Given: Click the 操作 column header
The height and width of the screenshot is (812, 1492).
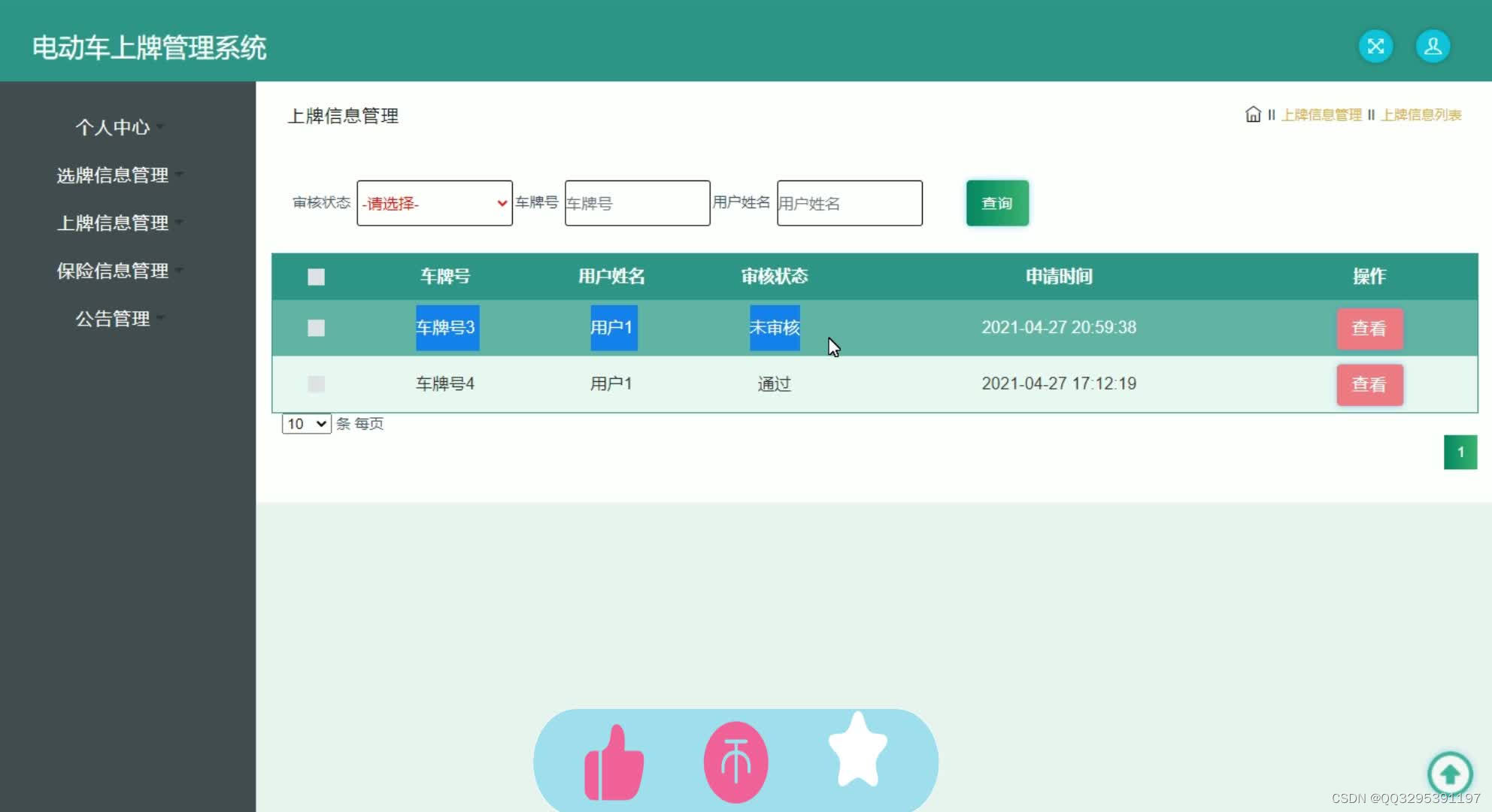Looking at the screenshot, I should (x=1369, y=277).
